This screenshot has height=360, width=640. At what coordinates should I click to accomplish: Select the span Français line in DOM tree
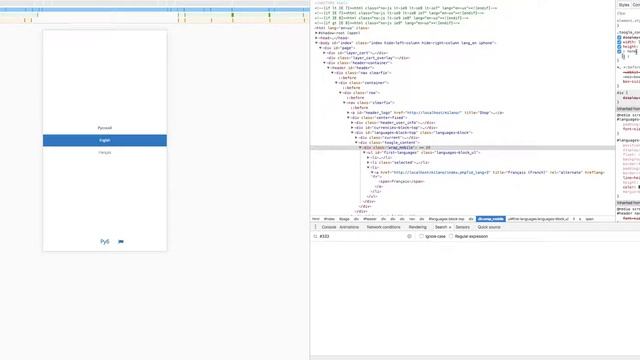pyautogui.click(x=402, y=182)
